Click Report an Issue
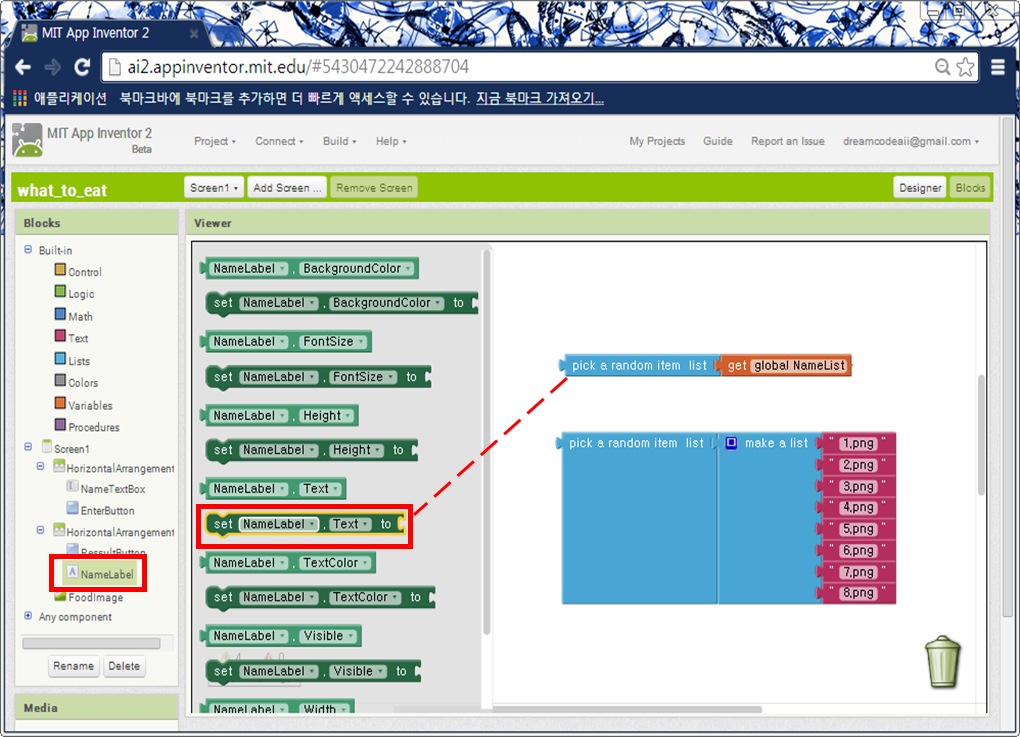Image resolution: width=1020 pixels, height=737 pixels. coord(788,141)
